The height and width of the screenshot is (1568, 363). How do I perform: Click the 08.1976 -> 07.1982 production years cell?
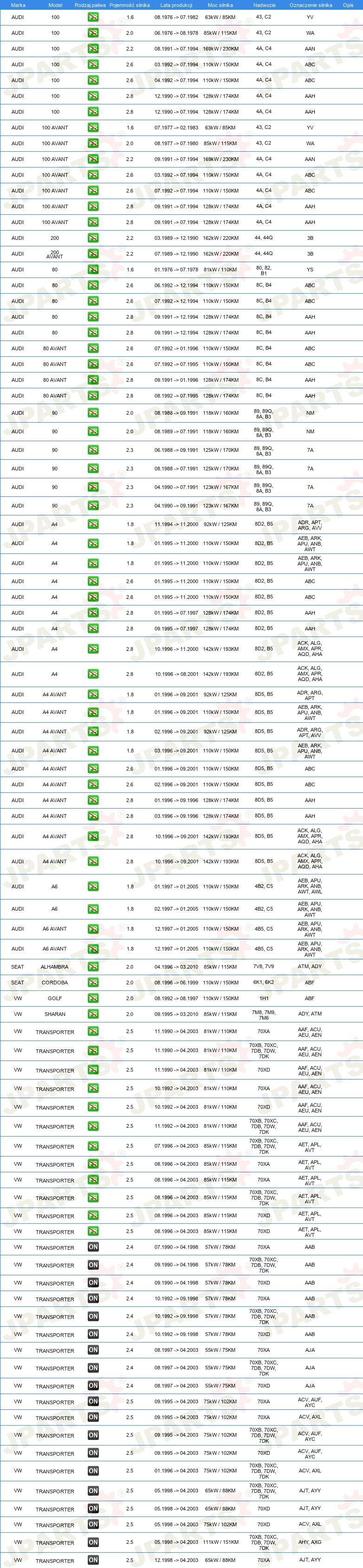point(176,17)
